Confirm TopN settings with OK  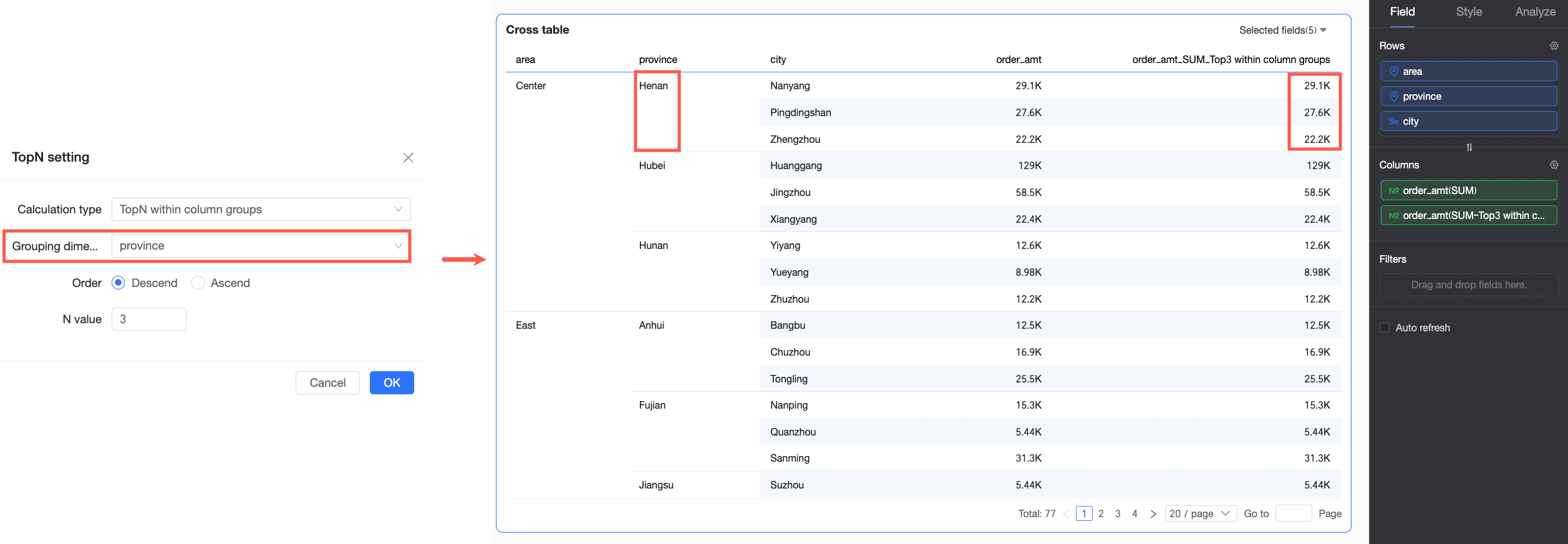[x=392, y=382]
